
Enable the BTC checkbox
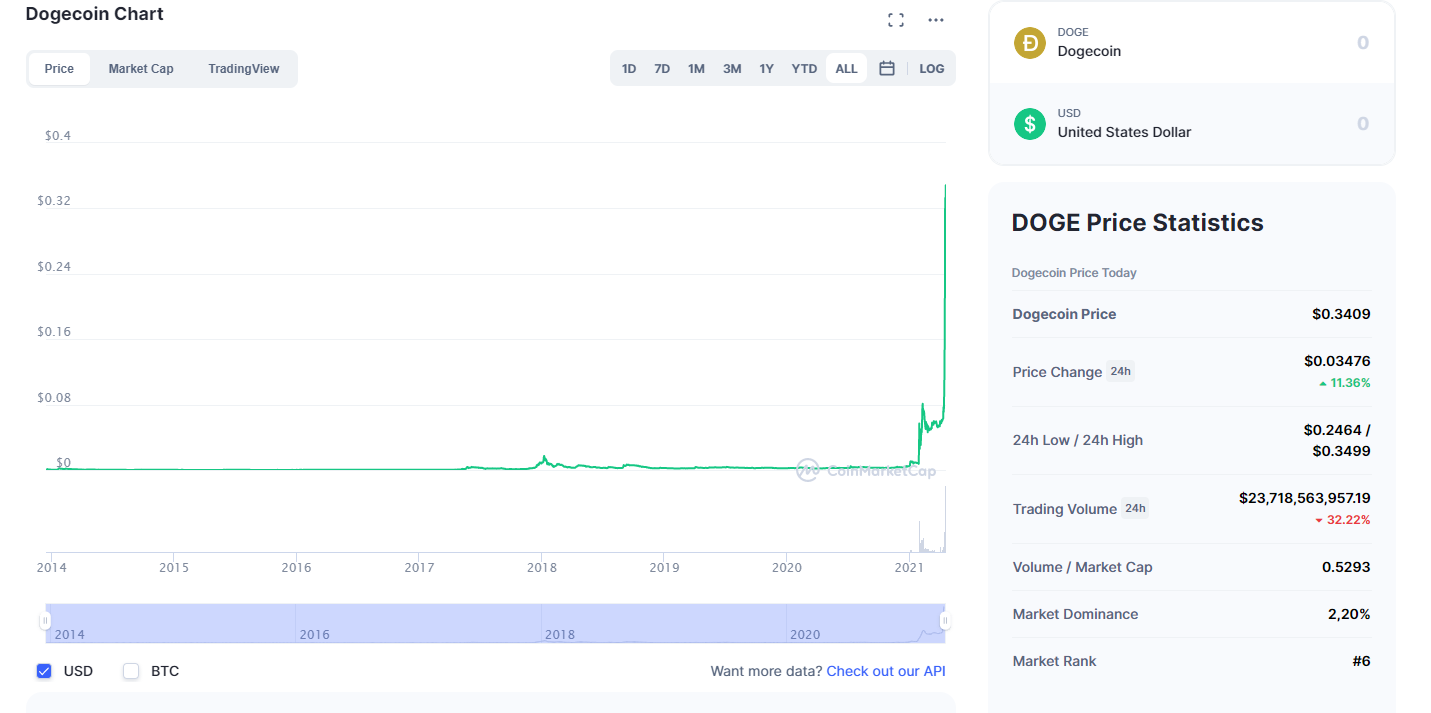[131, 671]
